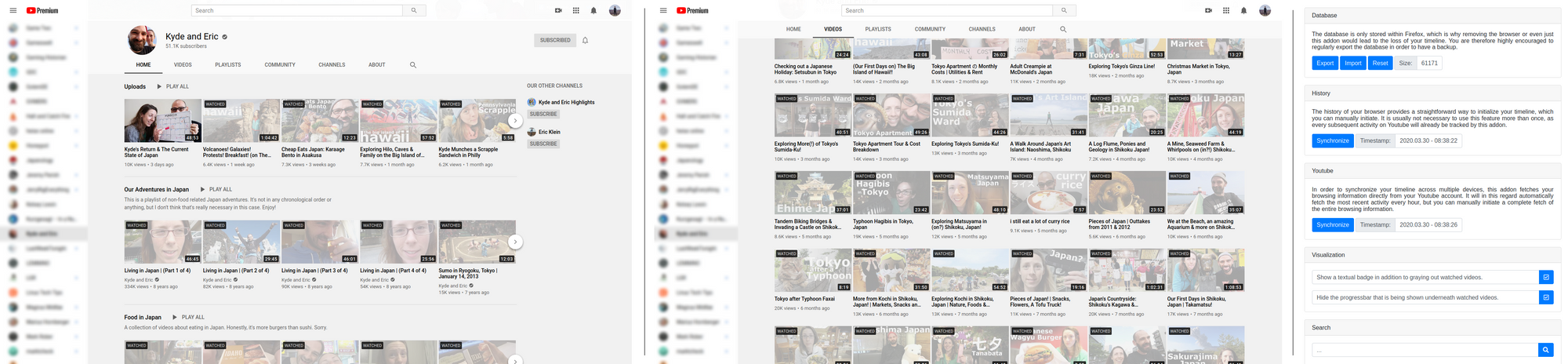Viewport: 1568px width, 364px height.
Task: Click the verified badge next to Kyde and Eric
Action: 225,37
